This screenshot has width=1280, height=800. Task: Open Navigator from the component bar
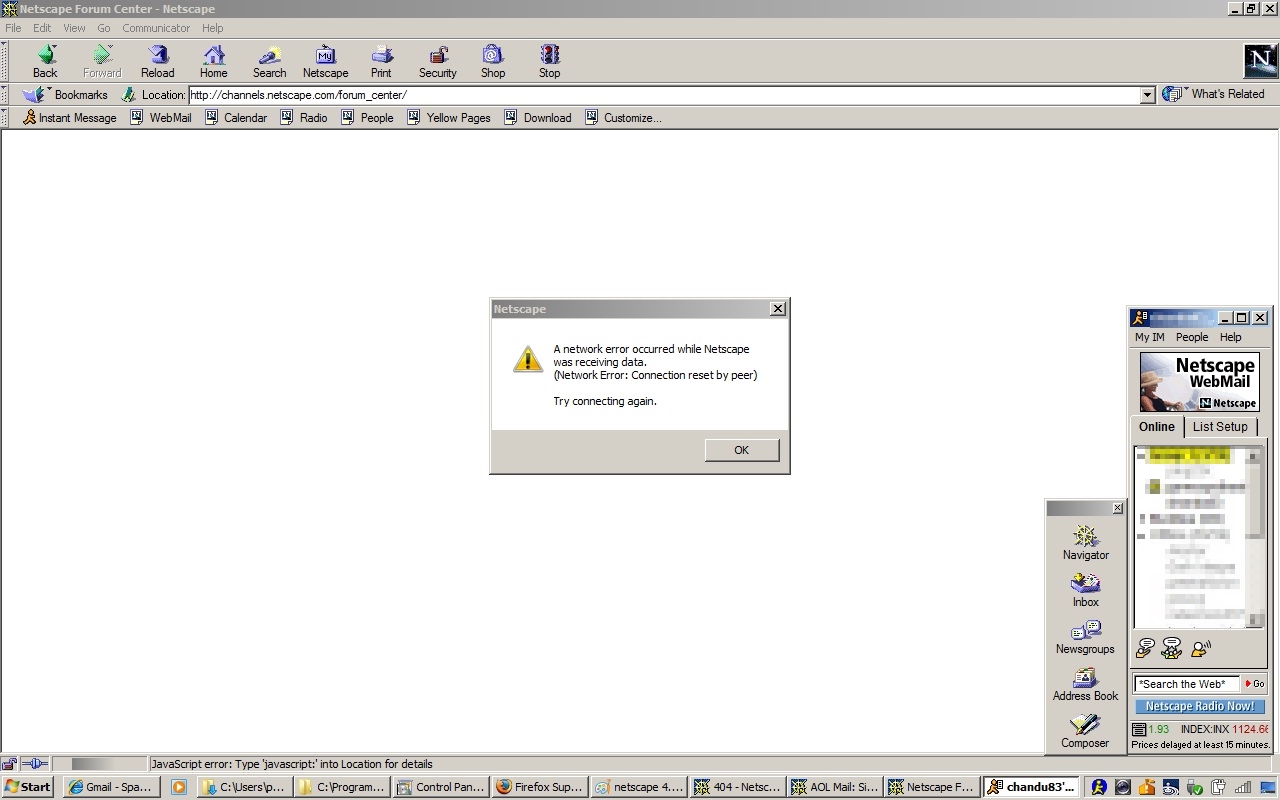click(1085, 542)
